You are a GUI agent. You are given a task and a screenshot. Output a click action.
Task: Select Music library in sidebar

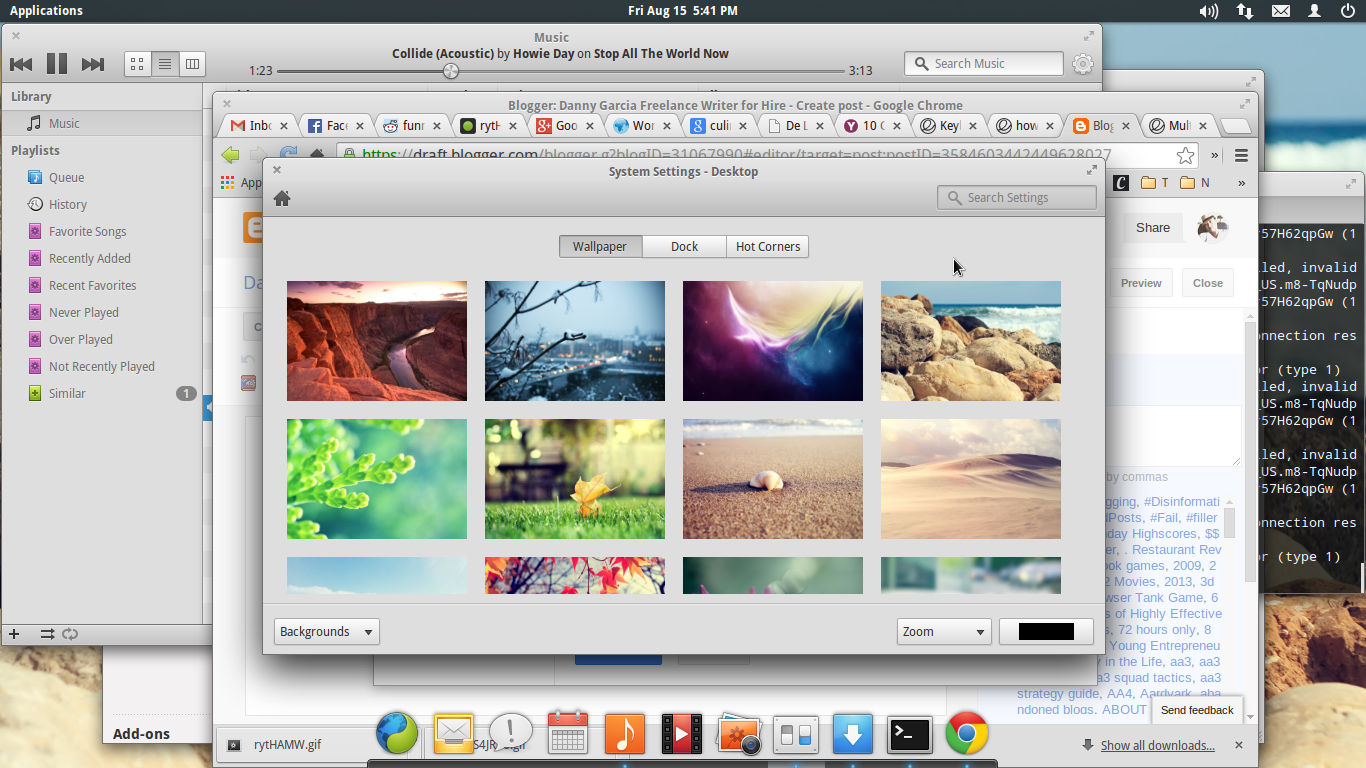[x=101, y=123]
